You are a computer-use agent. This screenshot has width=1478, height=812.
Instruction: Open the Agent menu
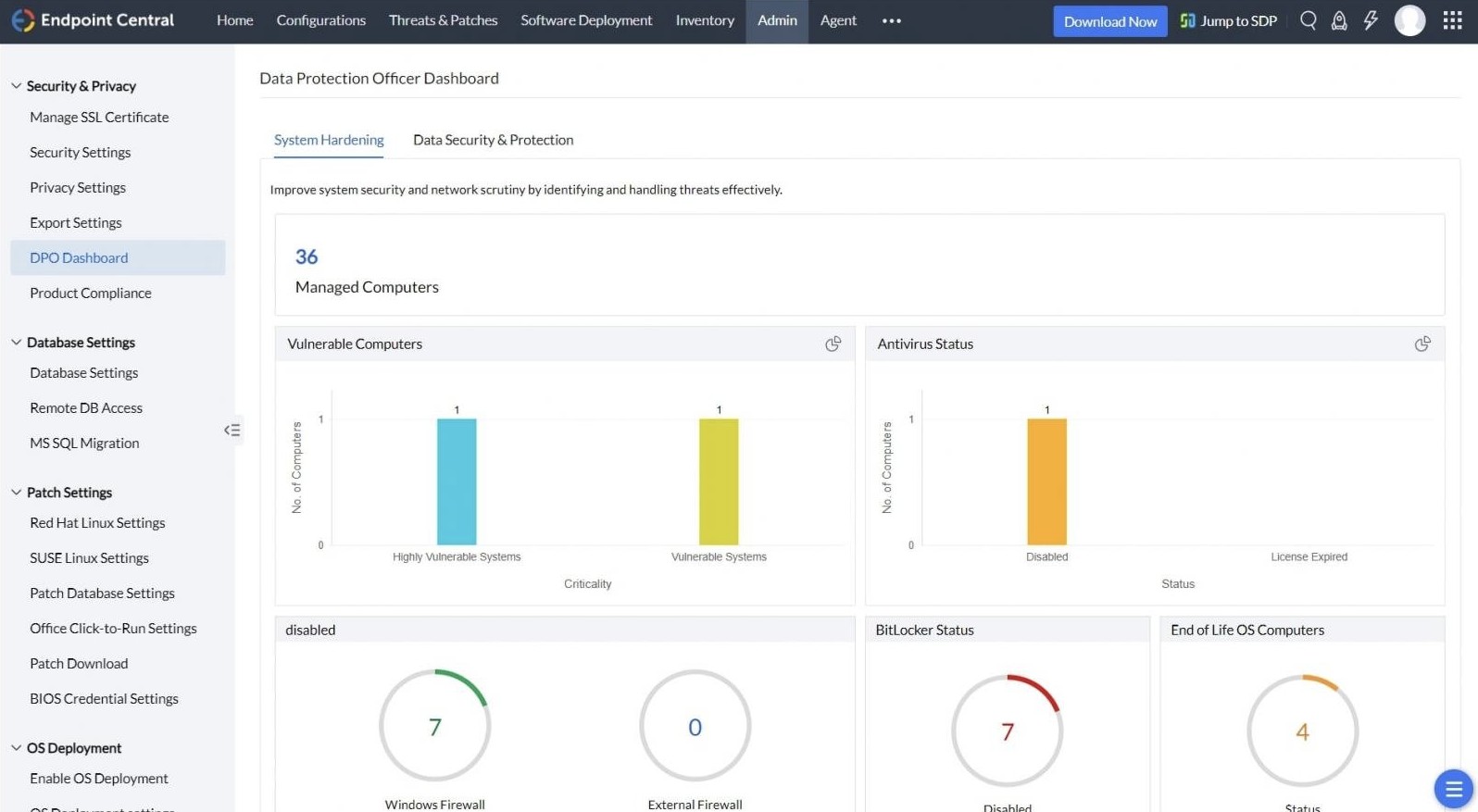pyautogui.click(x=838, y=20)
